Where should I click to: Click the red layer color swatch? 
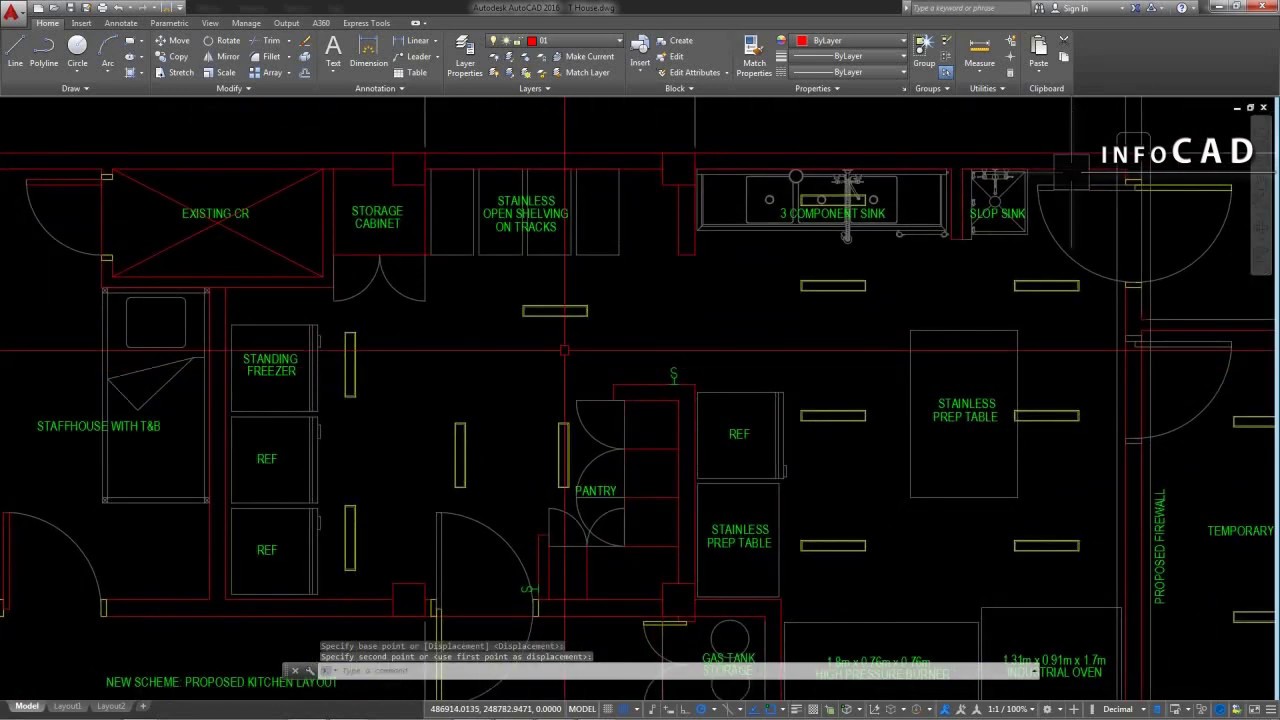(x=532, y=41)
